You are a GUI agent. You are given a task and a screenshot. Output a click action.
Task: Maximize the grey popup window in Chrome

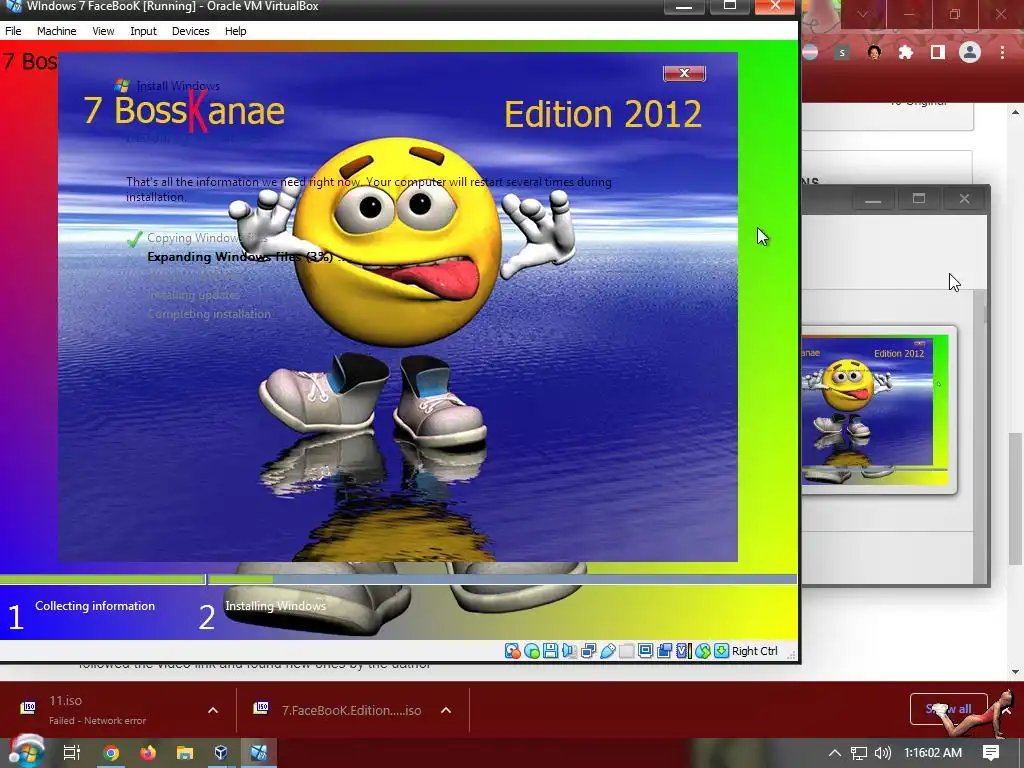[919, 199]
